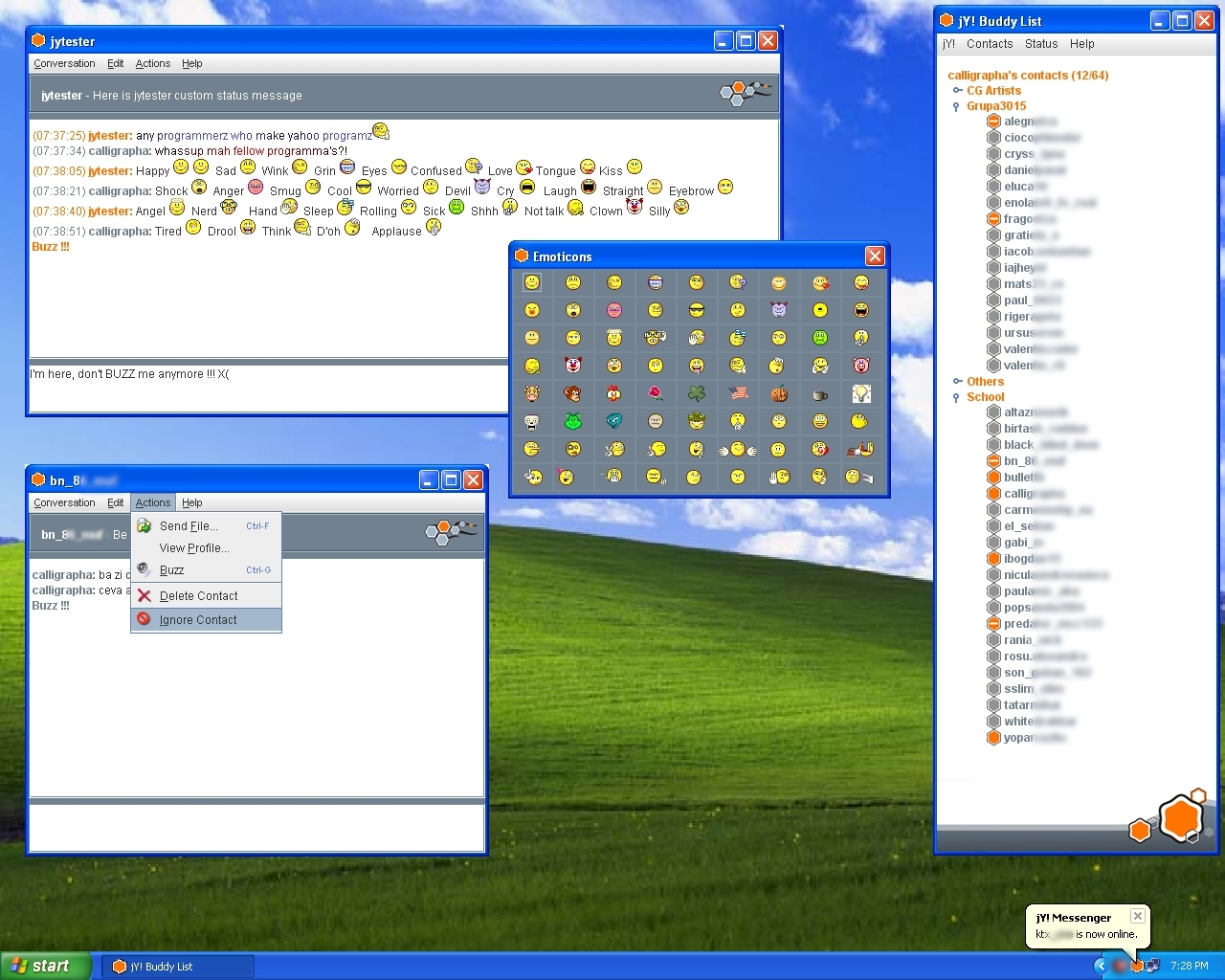The height and width of the screenshot is (980, 1225).
Task: Open Help menu in bn_8 chat window
Action: 191,502
